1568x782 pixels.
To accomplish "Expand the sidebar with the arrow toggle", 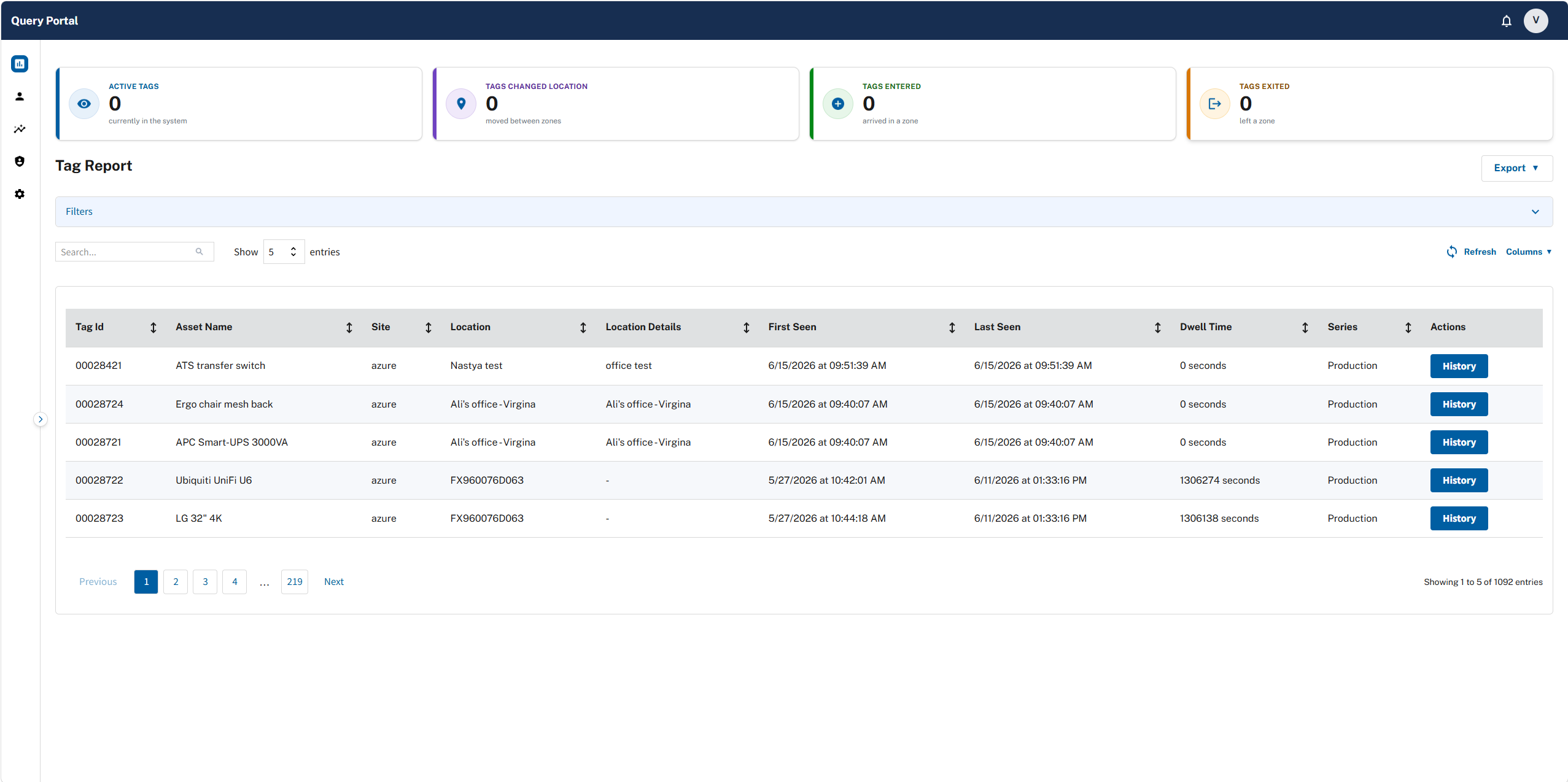I will tap(41, 419).
